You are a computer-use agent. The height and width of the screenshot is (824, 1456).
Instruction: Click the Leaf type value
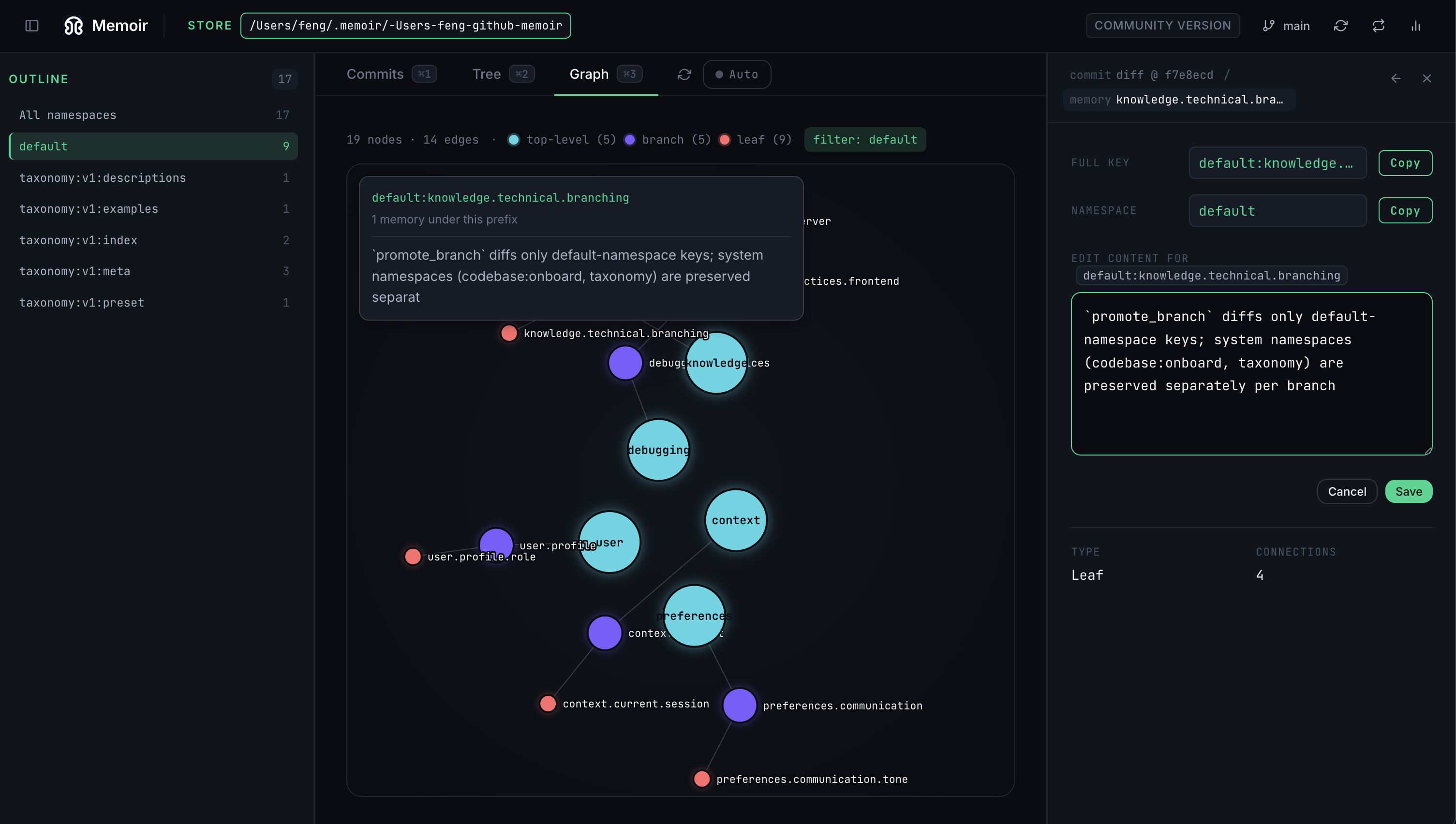point(1087,575)
